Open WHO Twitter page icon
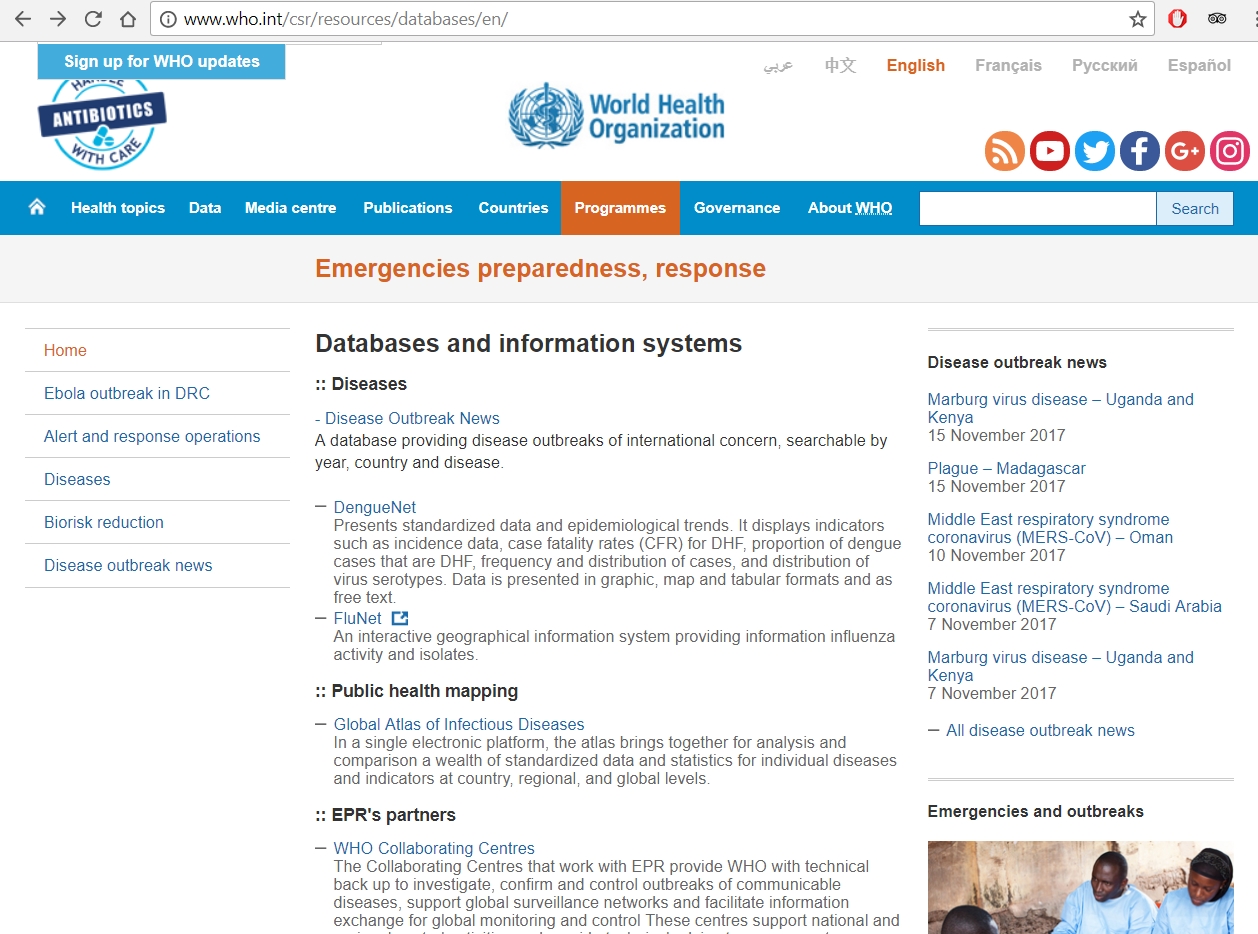The height and width of the screenshot is (934, 1258). 1095,151
